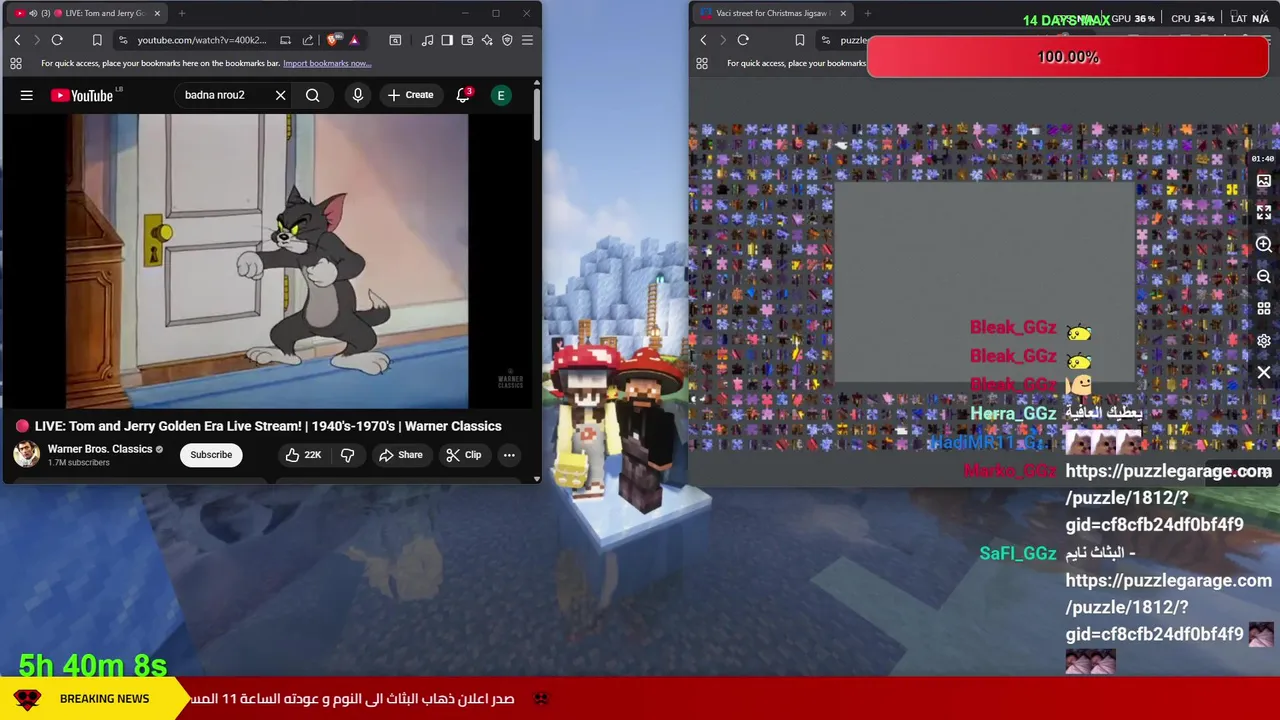1280x720 pixels.
Task: Bookmark the puzzle page
Action: click(800, 40)
